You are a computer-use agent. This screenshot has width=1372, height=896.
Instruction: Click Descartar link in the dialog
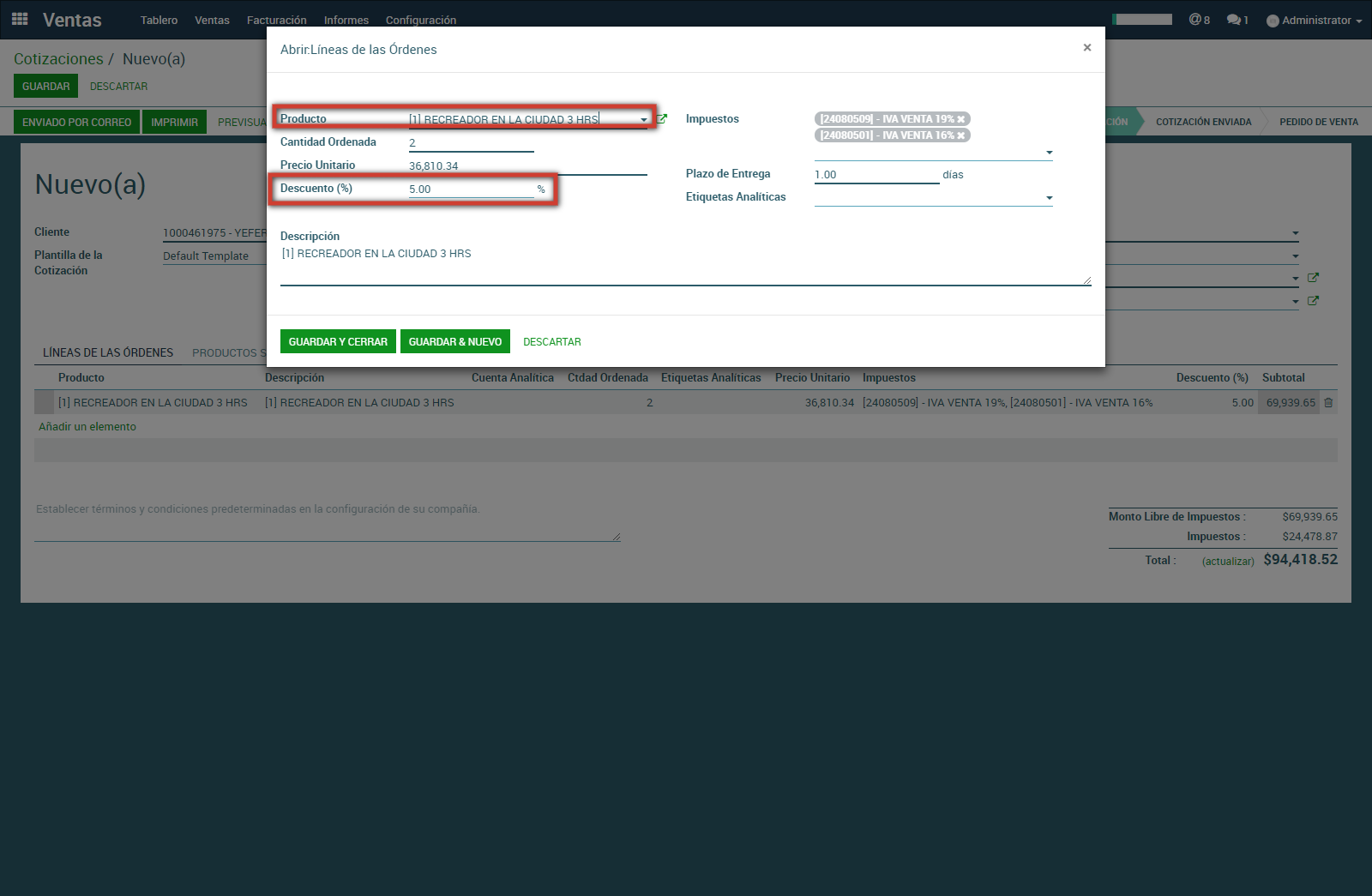(551, 342)
